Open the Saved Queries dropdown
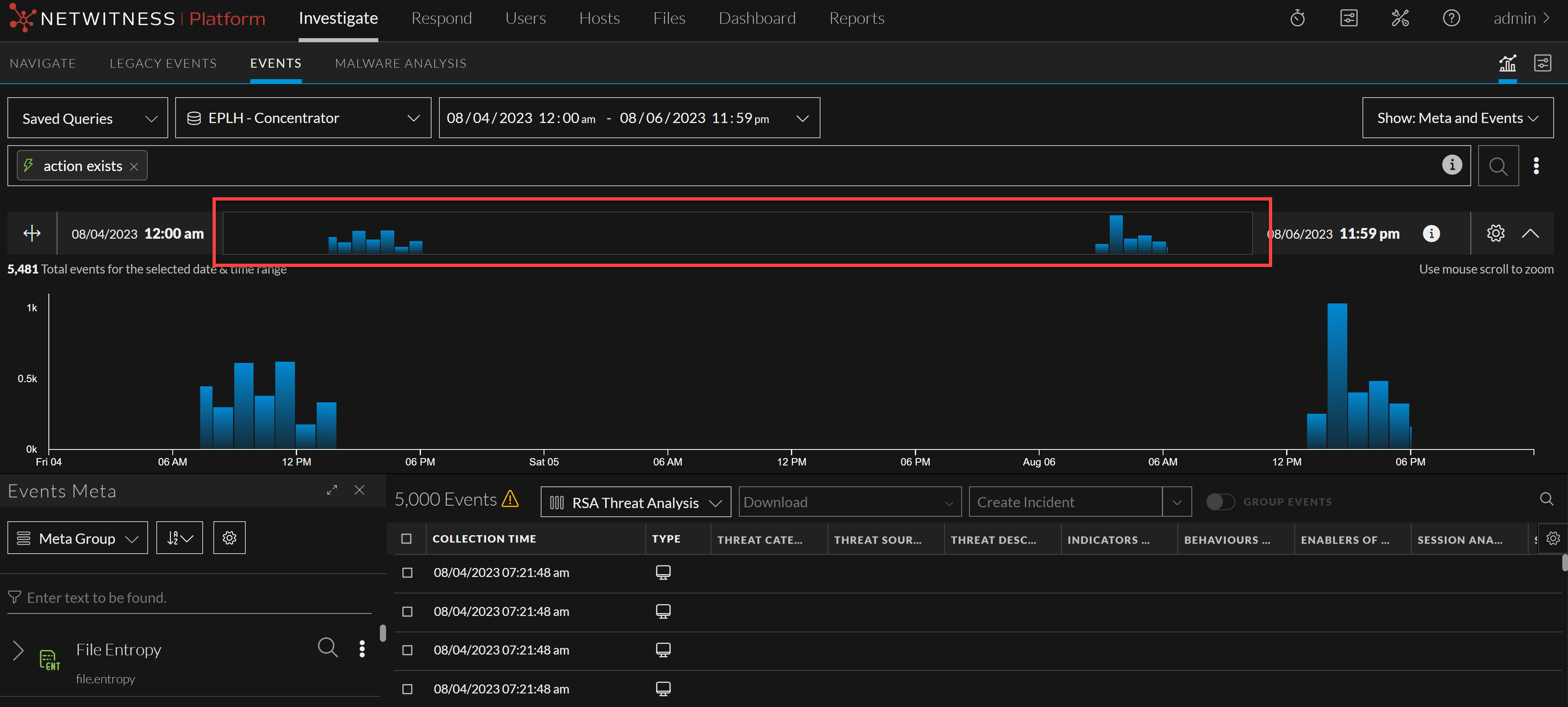The image size is (1568, 707). (x=88, y=118)
